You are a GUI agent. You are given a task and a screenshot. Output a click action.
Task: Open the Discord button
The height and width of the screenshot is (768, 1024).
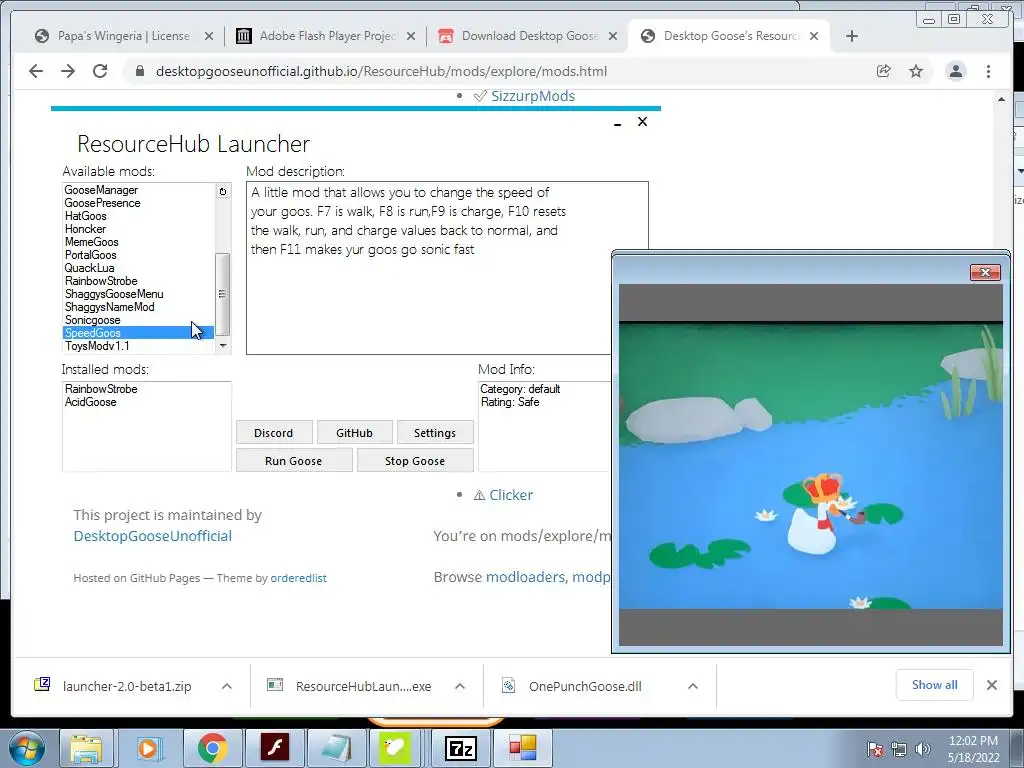(274, 433)
